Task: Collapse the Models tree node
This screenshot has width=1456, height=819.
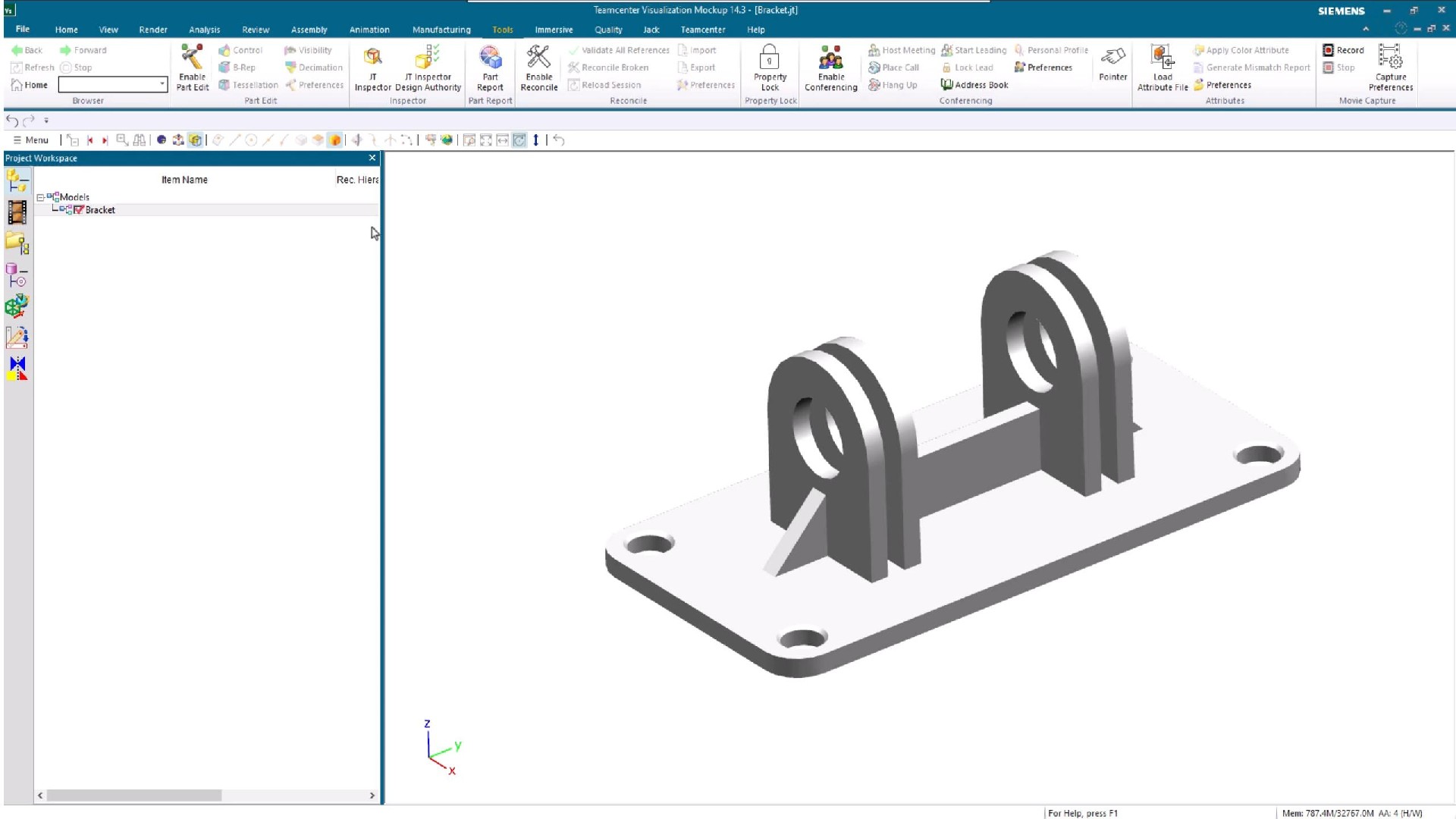Action: [x=41, y=197]
